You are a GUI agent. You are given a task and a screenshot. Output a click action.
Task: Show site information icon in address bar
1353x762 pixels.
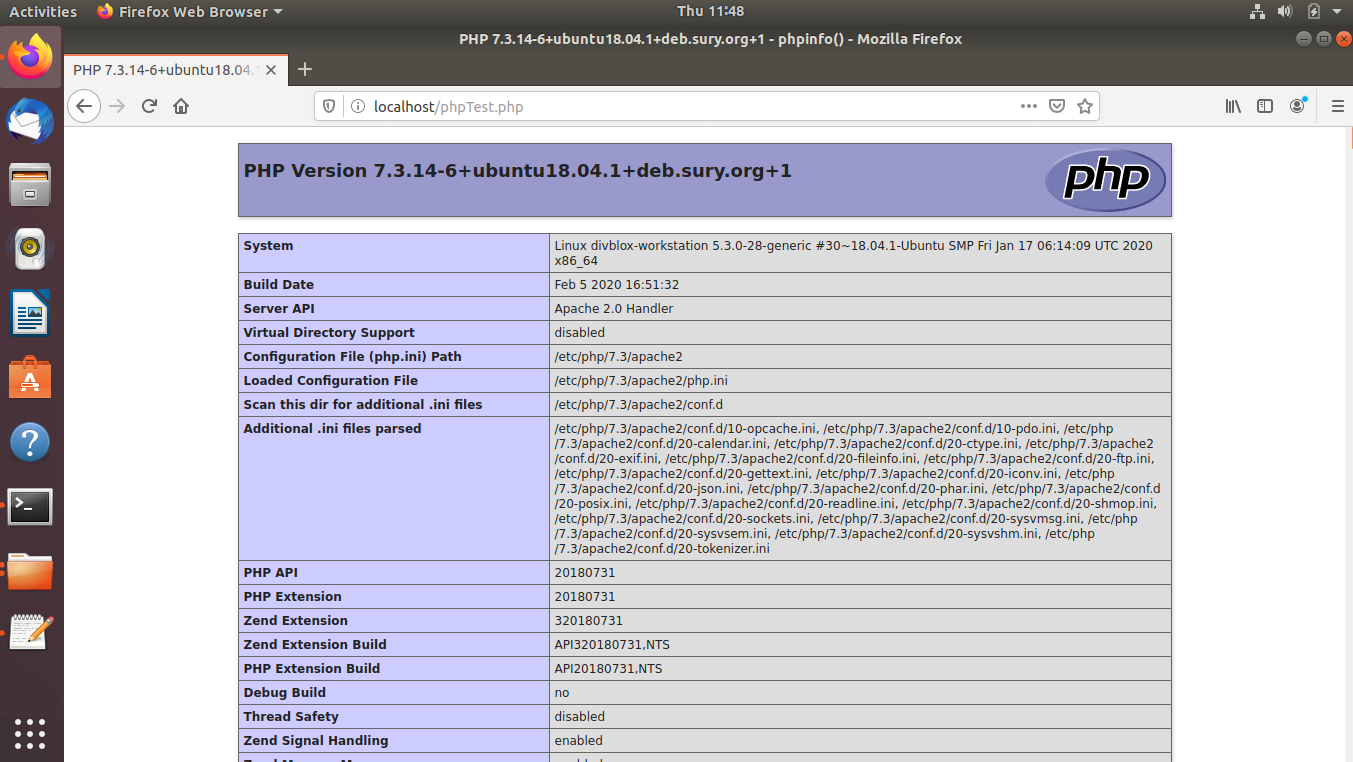[x=356, y=107]
